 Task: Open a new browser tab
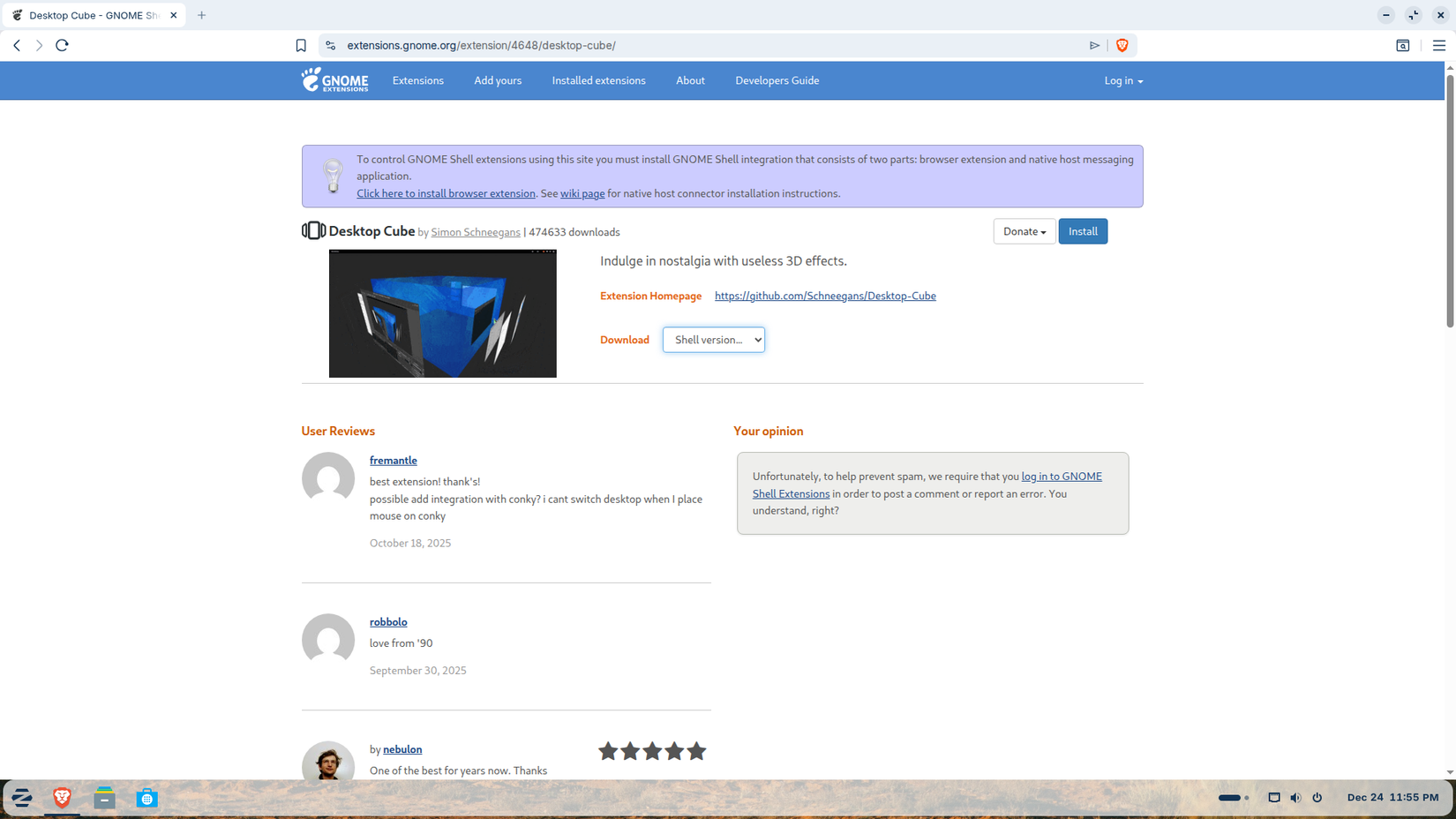(202, 15)
